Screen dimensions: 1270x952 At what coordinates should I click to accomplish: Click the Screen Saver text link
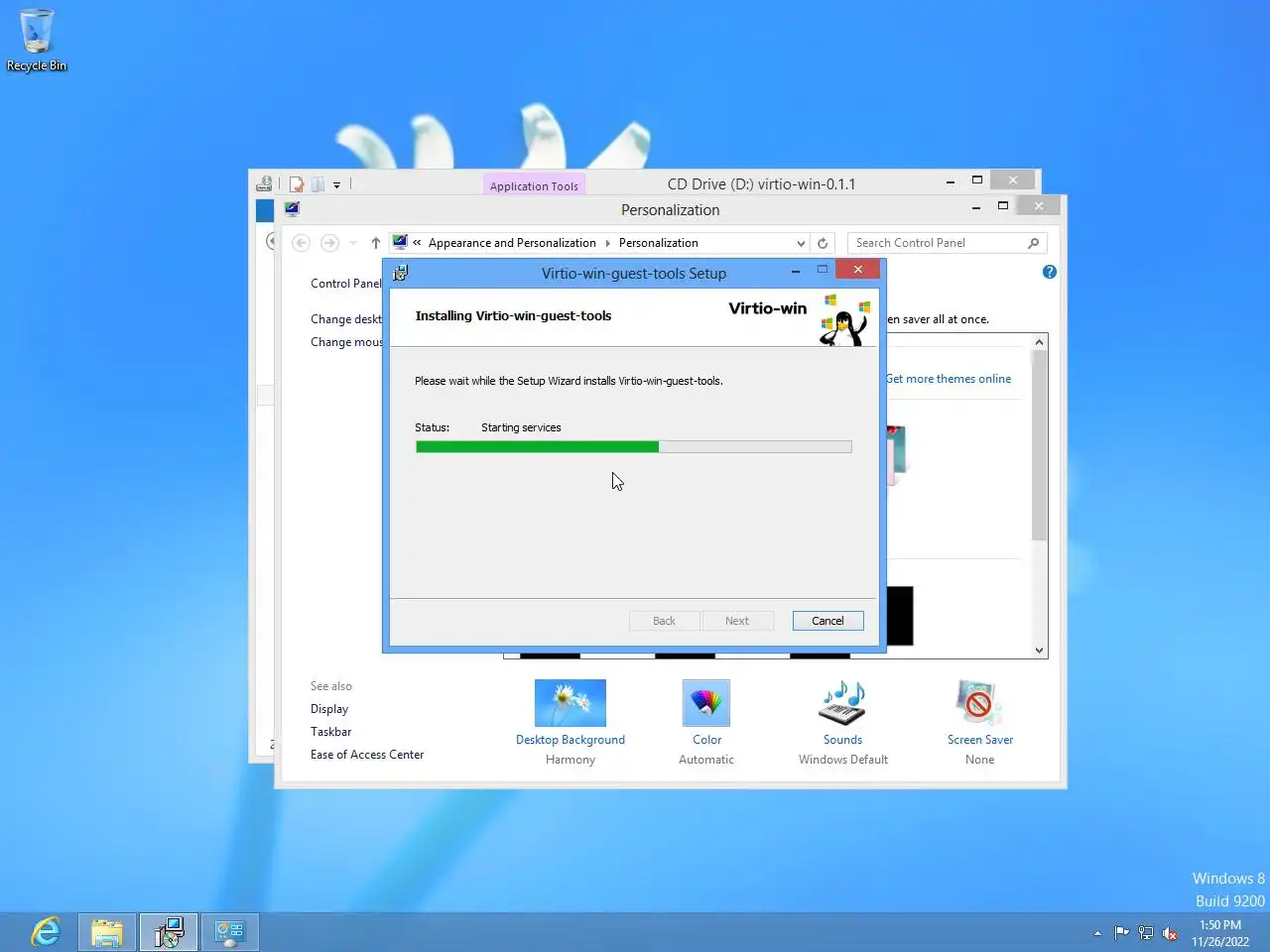pos(980,740)
